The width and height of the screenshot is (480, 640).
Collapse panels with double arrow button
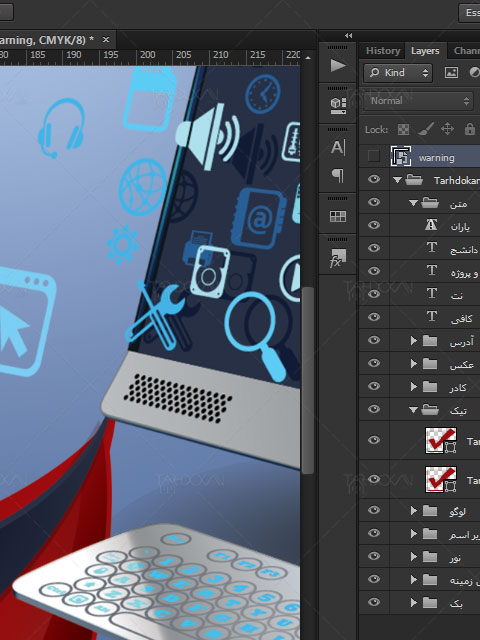pos(349,36)
